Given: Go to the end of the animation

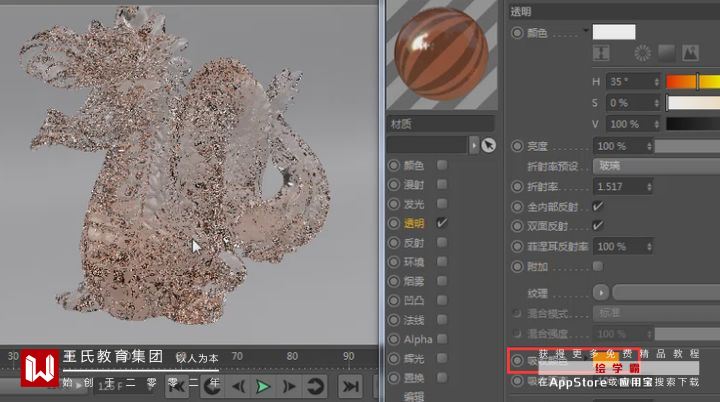Looking at the screenshot, I should click(350, 386).
